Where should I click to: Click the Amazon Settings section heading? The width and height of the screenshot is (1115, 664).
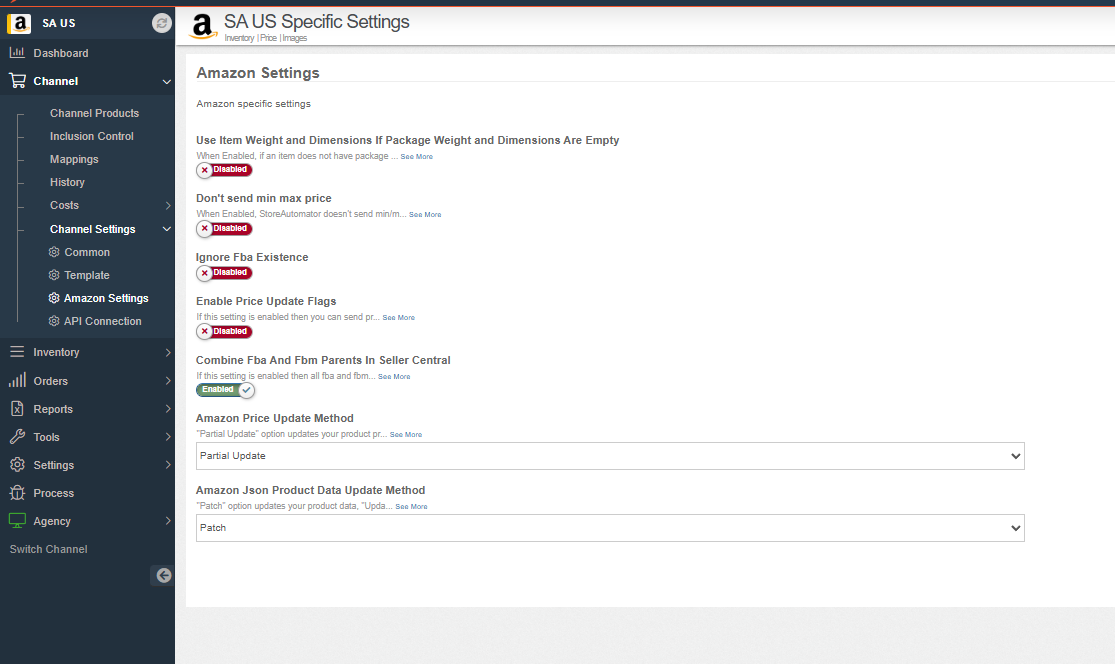click(257, 73)
